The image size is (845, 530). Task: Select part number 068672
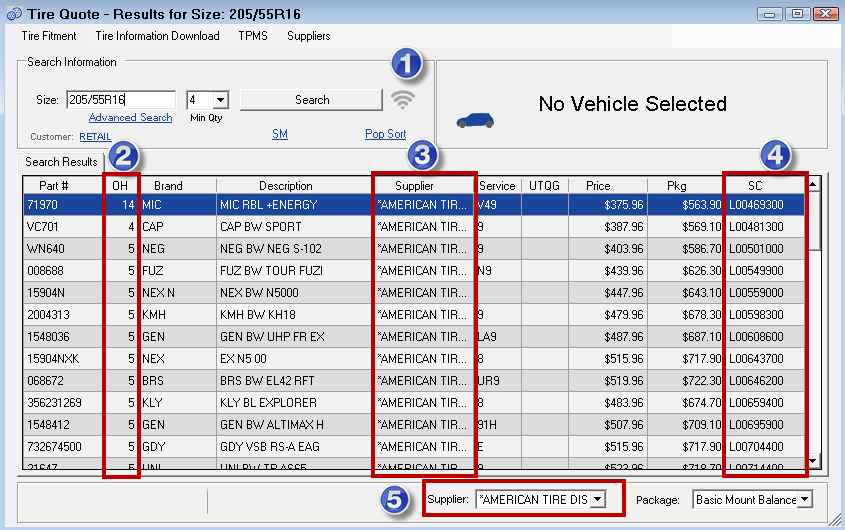(x=45, y=381)
